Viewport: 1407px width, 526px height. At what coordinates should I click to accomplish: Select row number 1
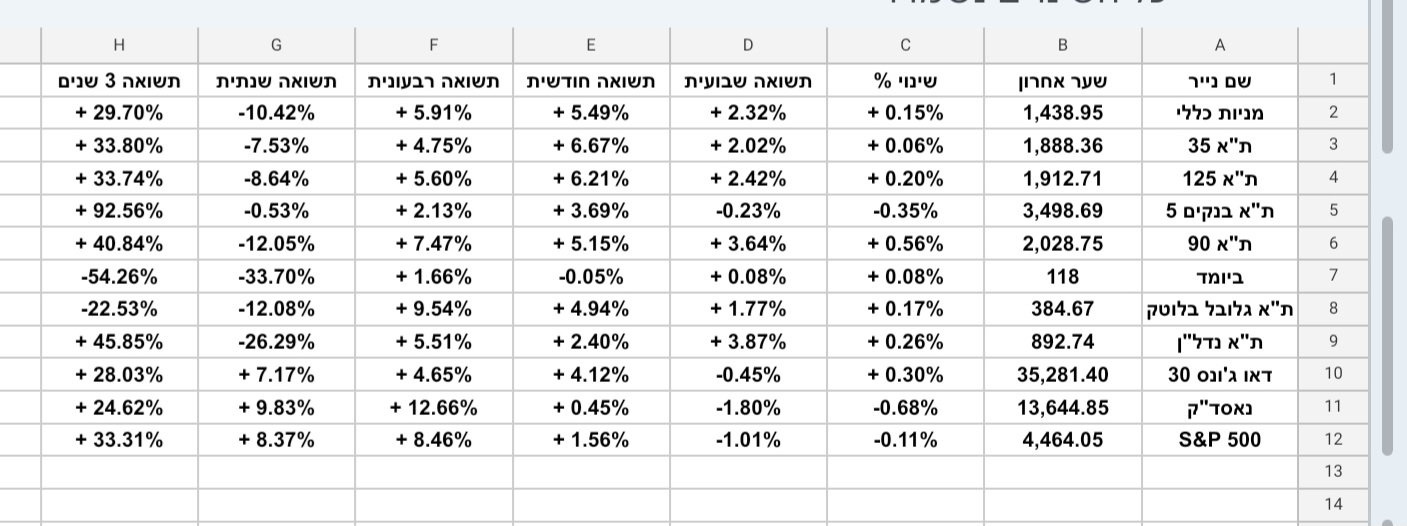point(1332,80)
